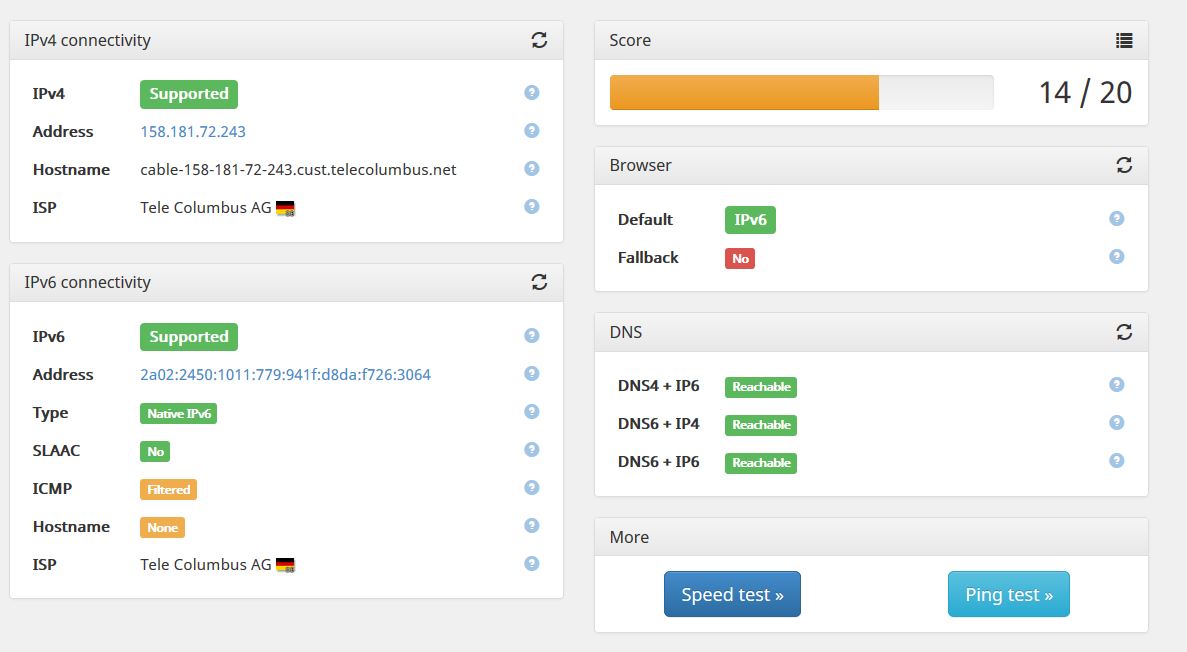Open help for Browser Fallback
The height and width of the screenshot is (652, 1187).
coord(1117,257)
